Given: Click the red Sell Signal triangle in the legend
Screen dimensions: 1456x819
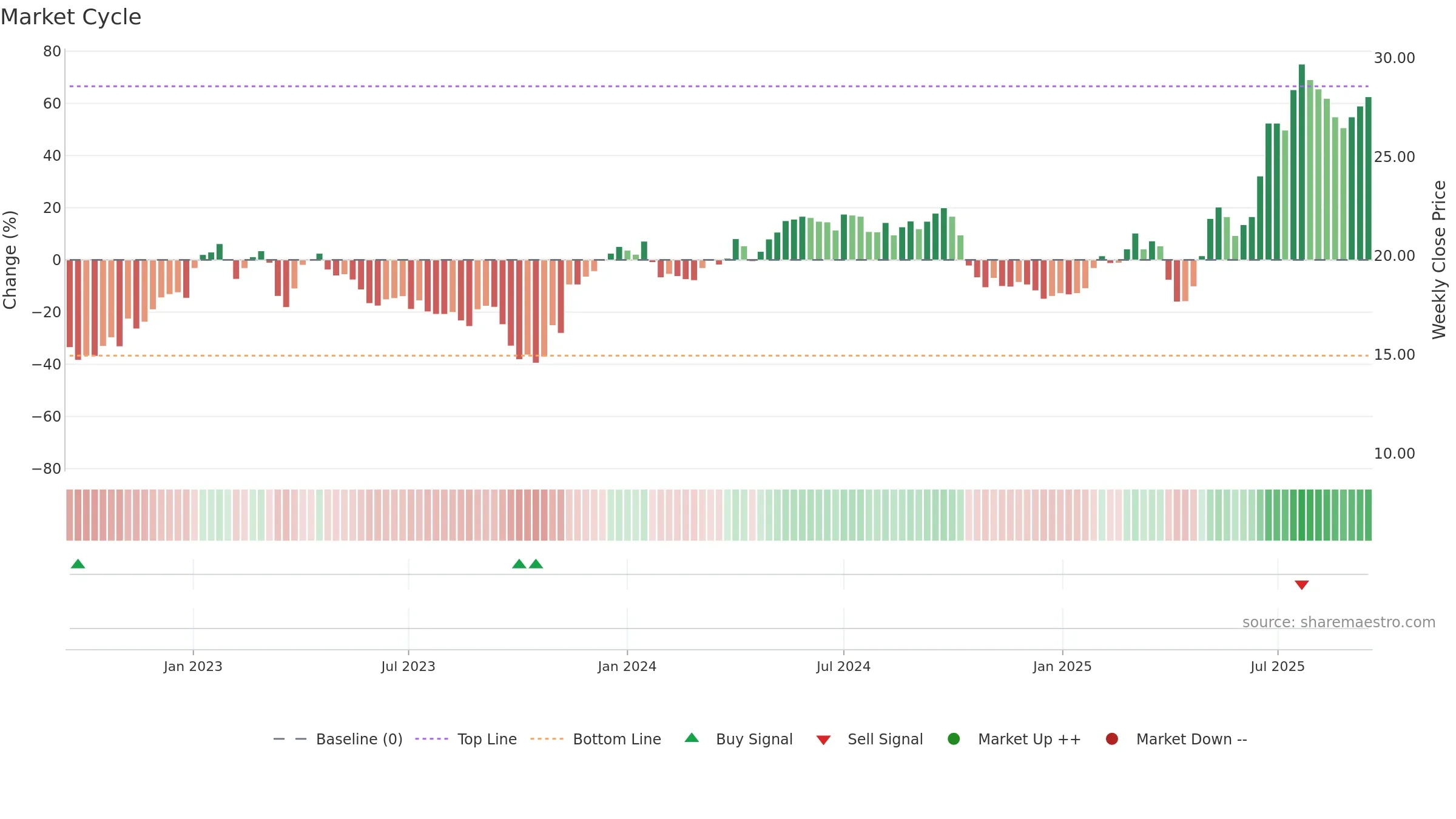Looking at the screenshot, I should pos(823,740).
